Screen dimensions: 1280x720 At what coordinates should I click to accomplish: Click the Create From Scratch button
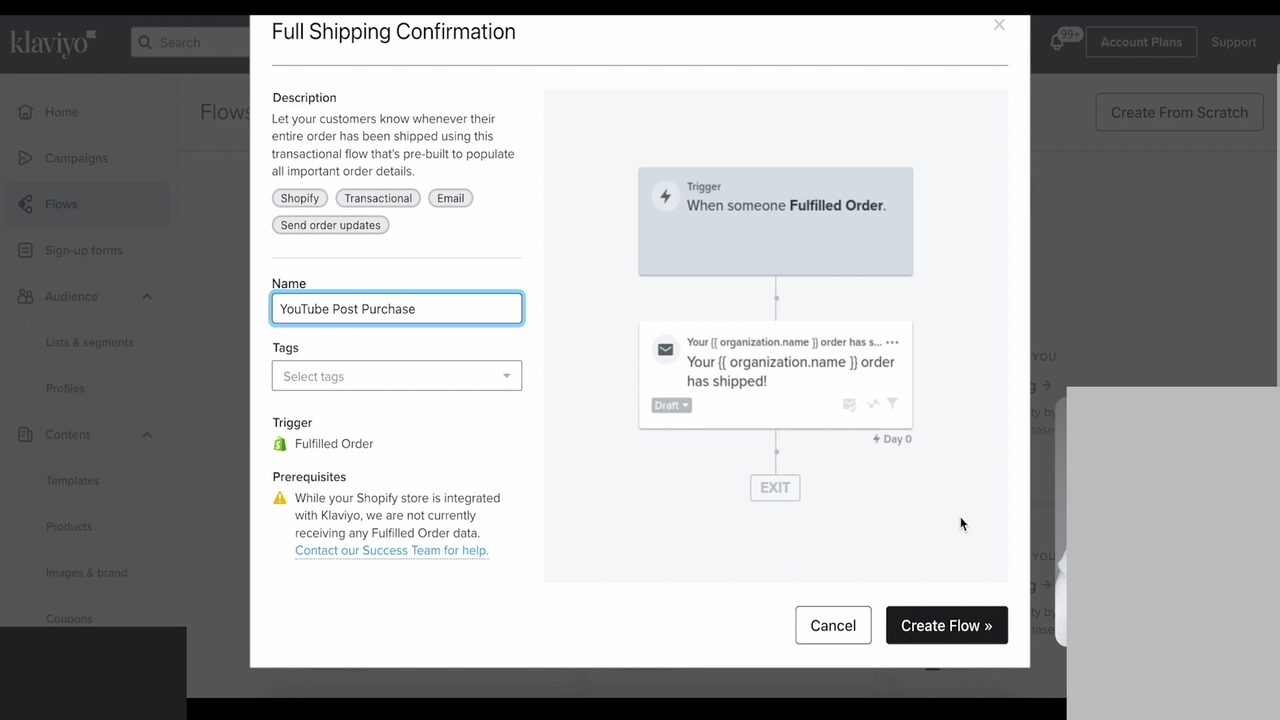pyautogui.click(x=1179, y=112)
